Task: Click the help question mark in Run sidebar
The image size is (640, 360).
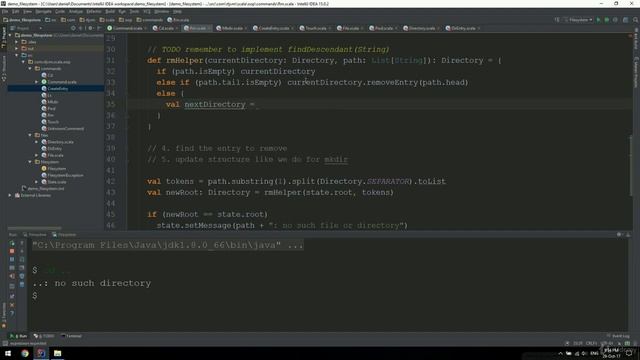Action: click(12, 313)
